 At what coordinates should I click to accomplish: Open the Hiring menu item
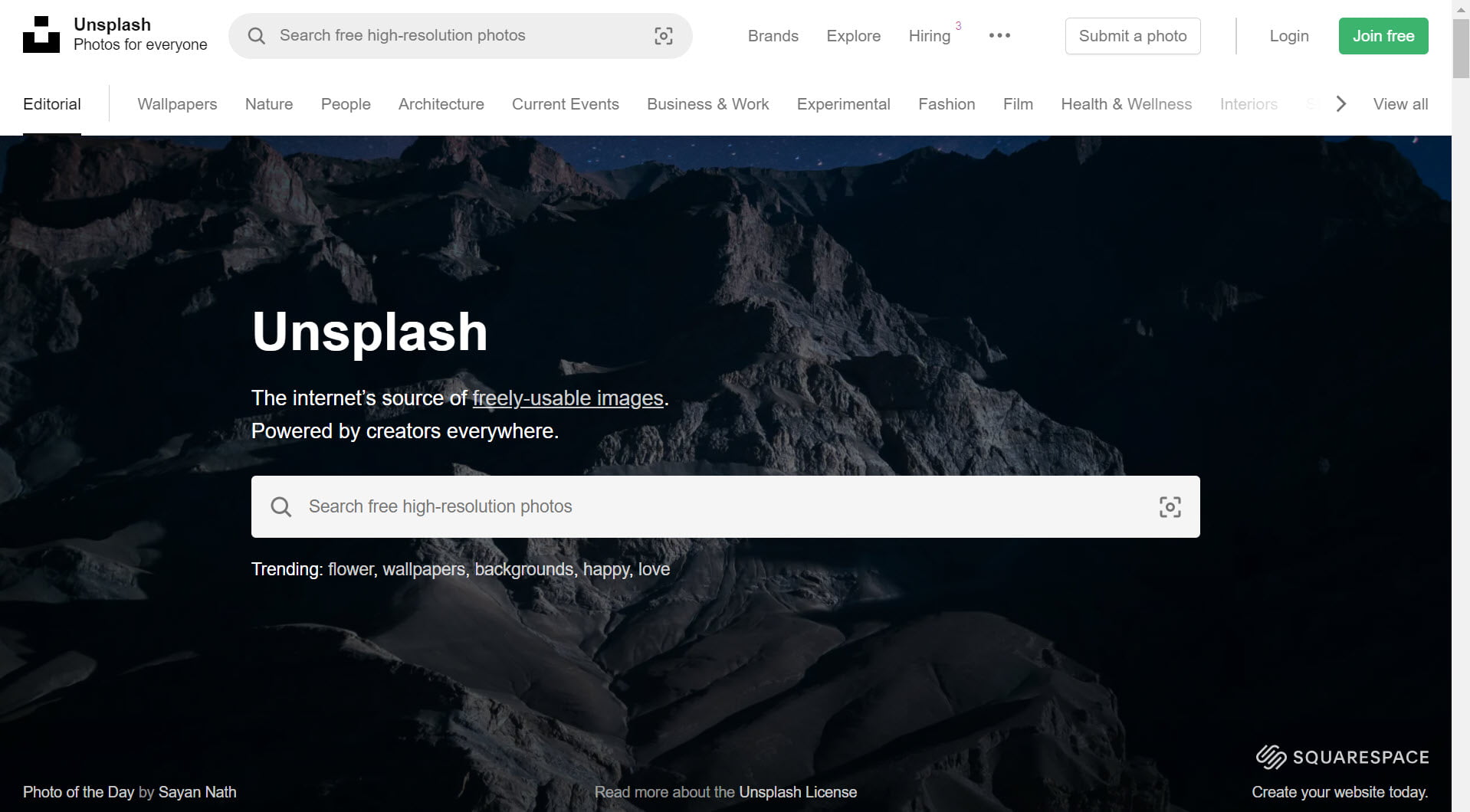pyautogui.click(x=929, y=36)
